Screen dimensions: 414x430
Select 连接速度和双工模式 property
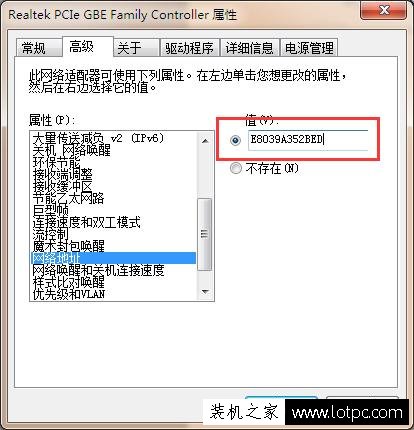86,222
